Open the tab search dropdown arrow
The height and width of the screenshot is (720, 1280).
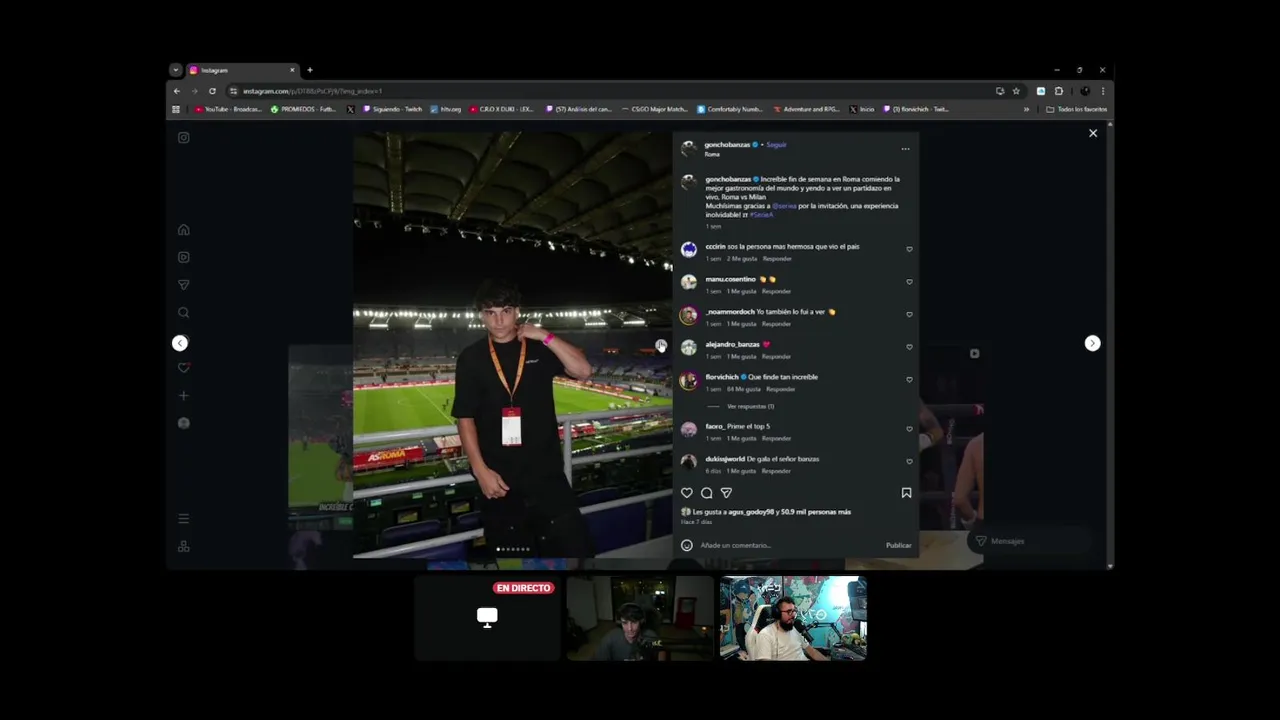(176, 70)
